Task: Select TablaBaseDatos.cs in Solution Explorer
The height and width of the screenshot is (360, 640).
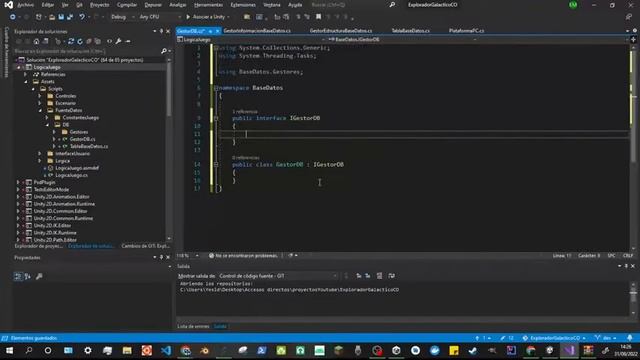Action: 89,146
